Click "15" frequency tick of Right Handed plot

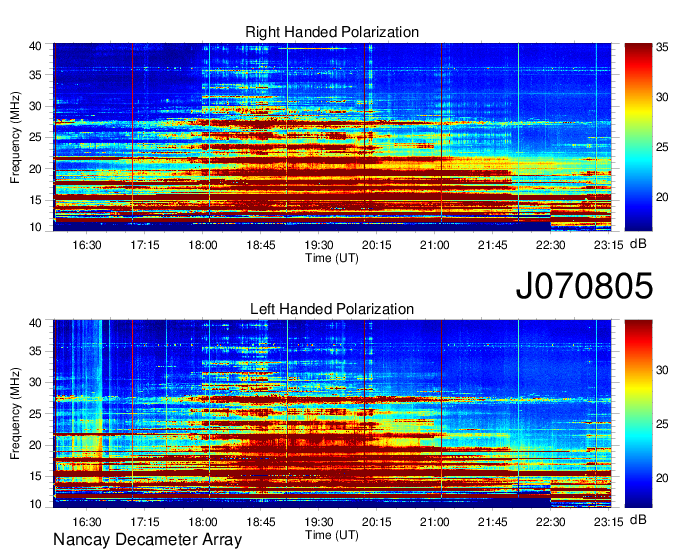tap(35, 200)
